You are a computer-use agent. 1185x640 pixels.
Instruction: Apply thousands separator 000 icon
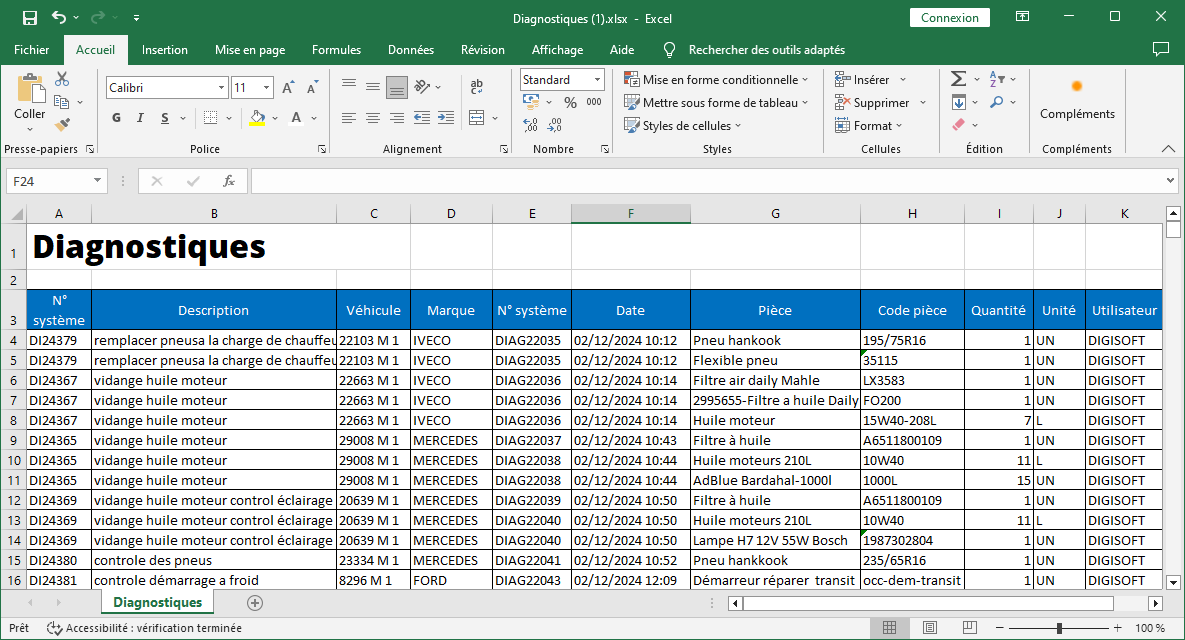(x=594, y=102)
